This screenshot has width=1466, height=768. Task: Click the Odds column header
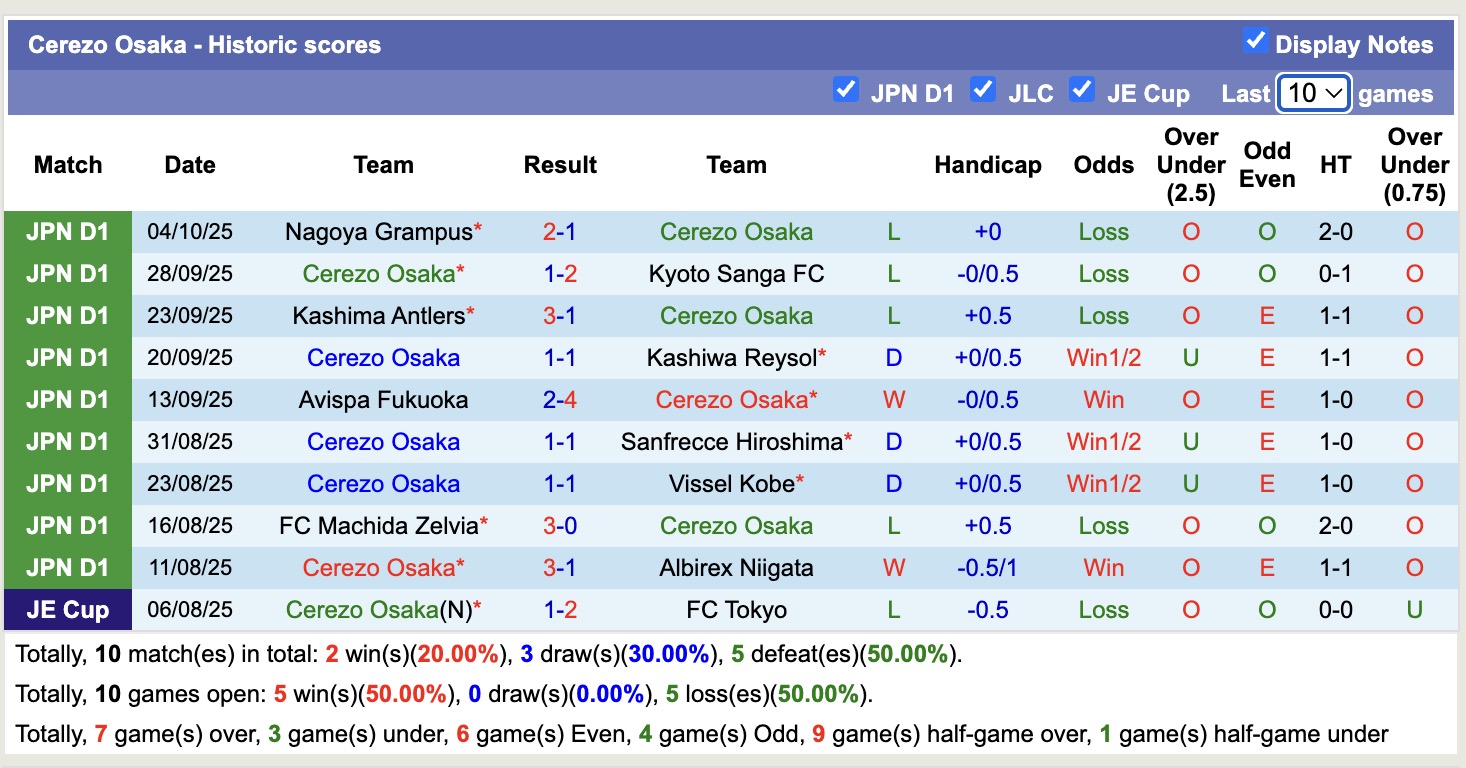[x=1104, y=165]
